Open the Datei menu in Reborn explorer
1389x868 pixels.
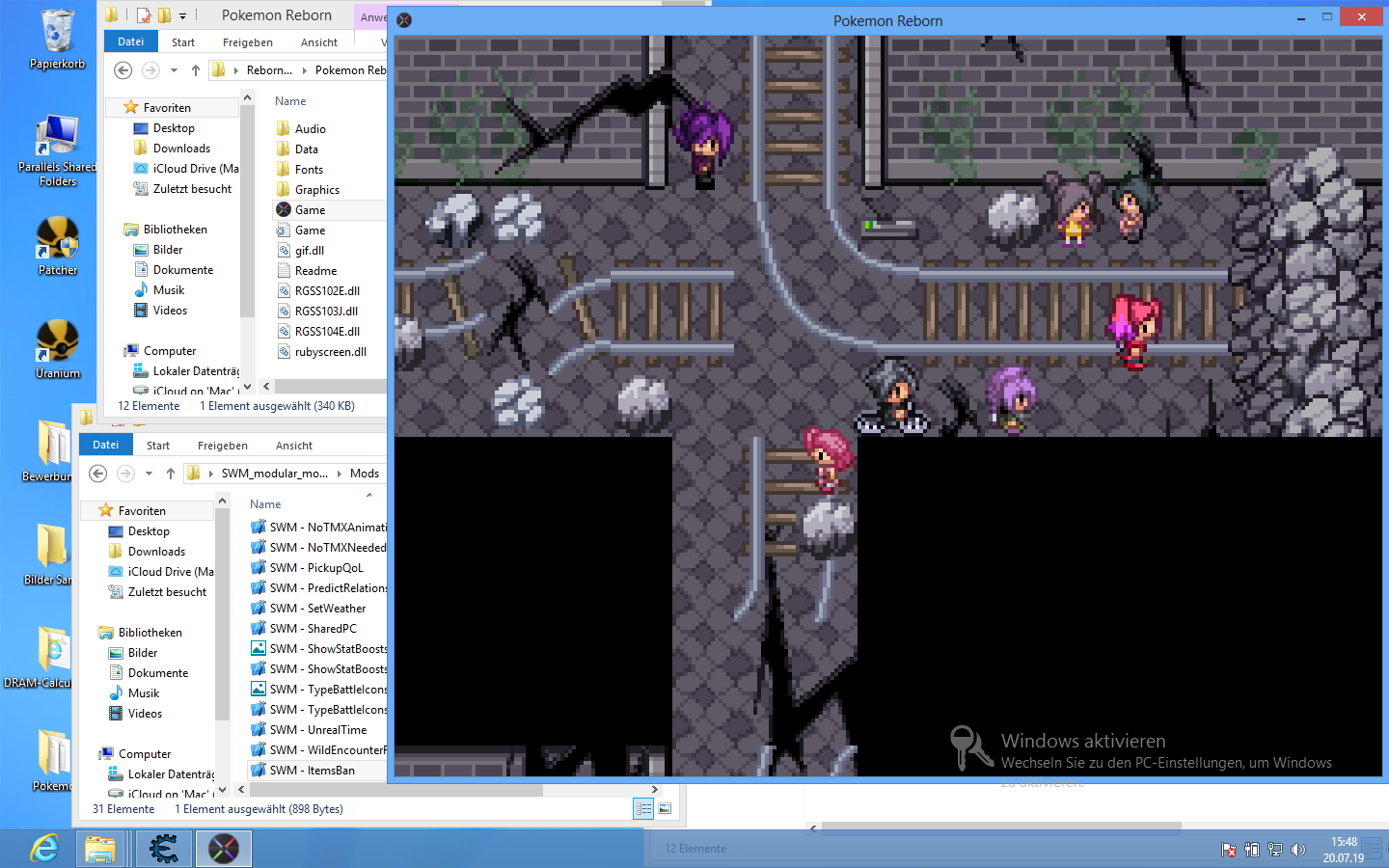click(130, 42)
